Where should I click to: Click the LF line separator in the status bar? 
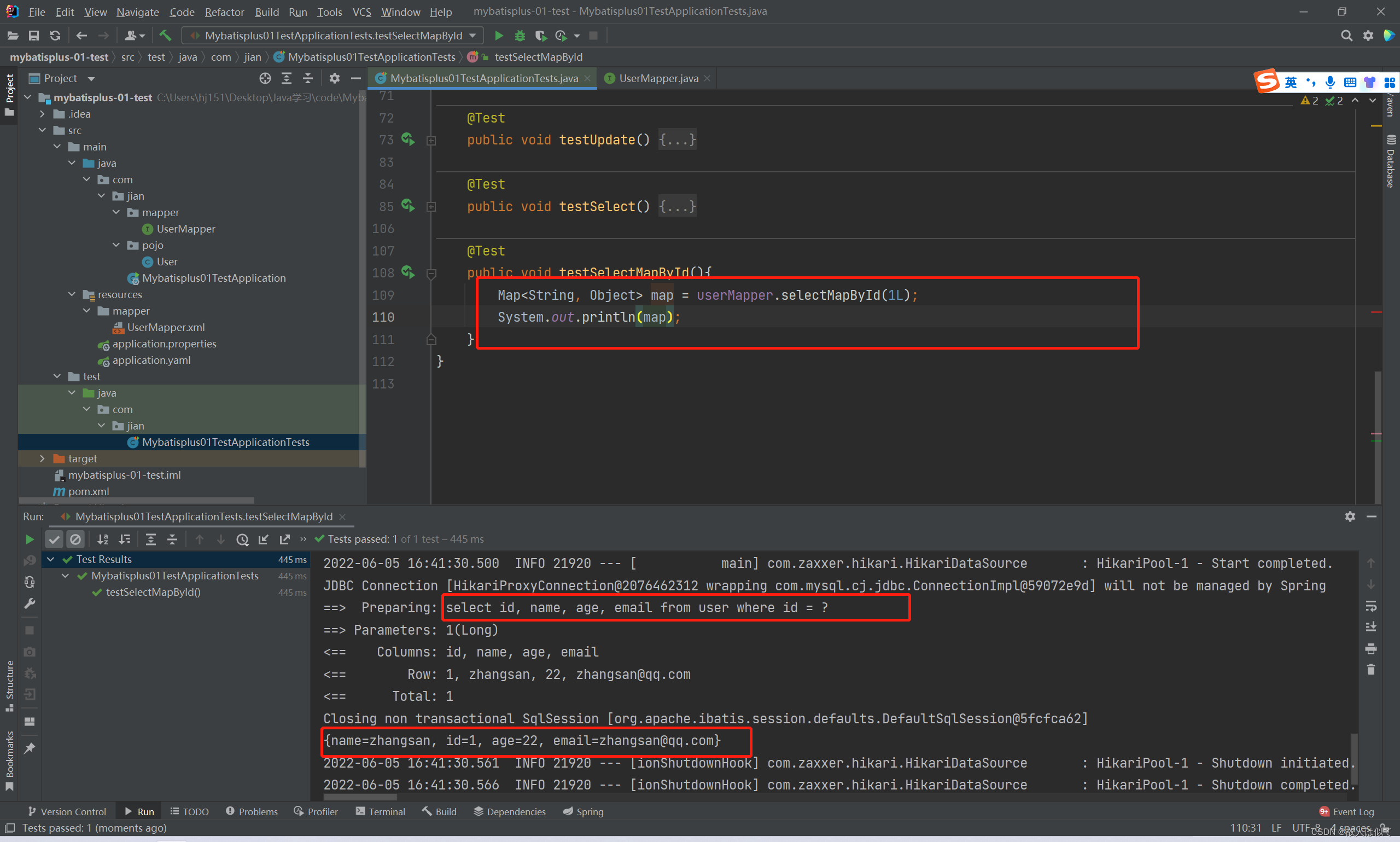pos(1276,828)
